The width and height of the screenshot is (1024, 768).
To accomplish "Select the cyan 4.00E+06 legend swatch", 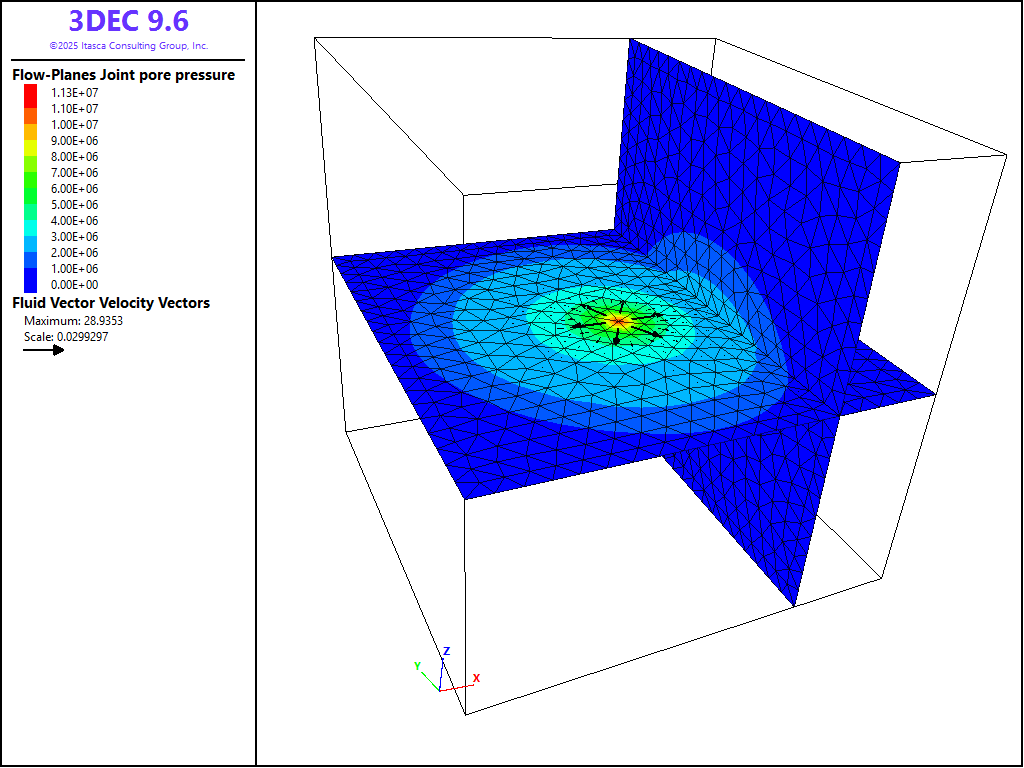I will coord(31,221).
